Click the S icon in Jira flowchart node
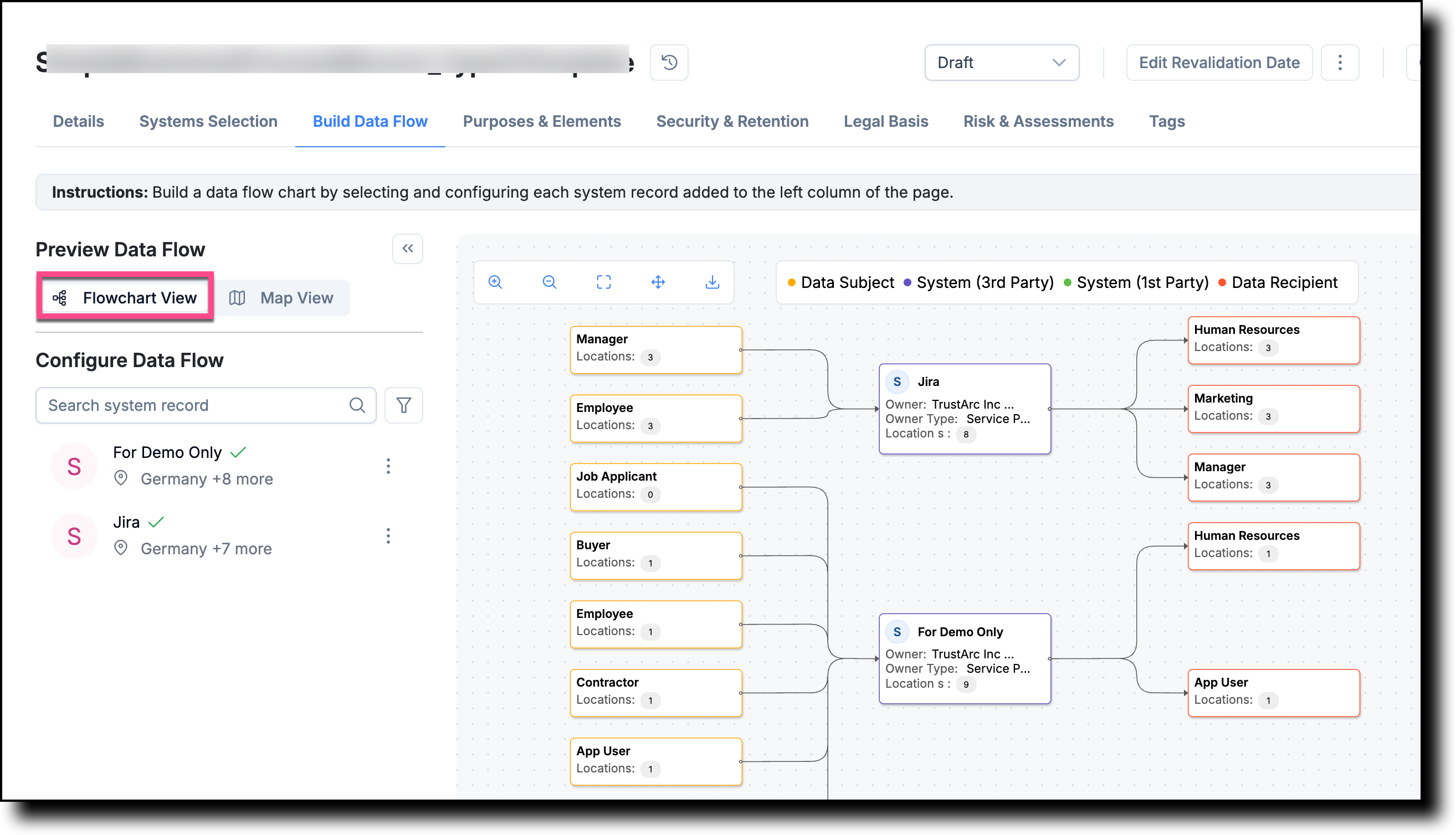The width and height of the screenshot is (1456, 835). click(896, 382)
